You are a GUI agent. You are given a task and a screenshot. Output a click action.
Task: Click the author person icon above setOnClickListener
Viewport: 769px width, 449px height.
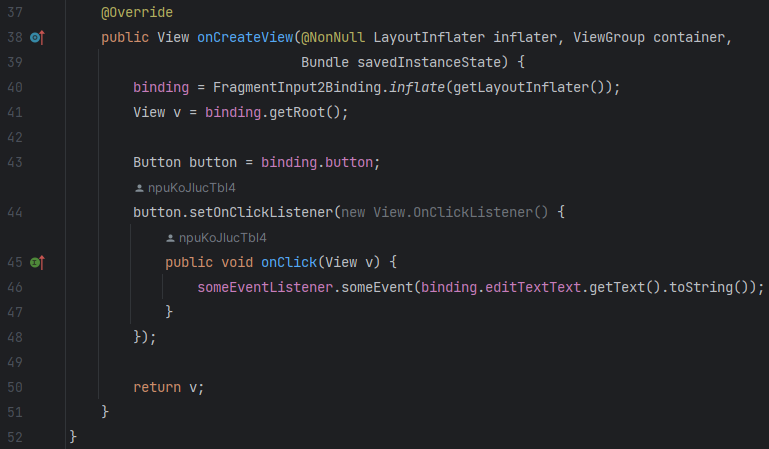[x=139, y=188]
